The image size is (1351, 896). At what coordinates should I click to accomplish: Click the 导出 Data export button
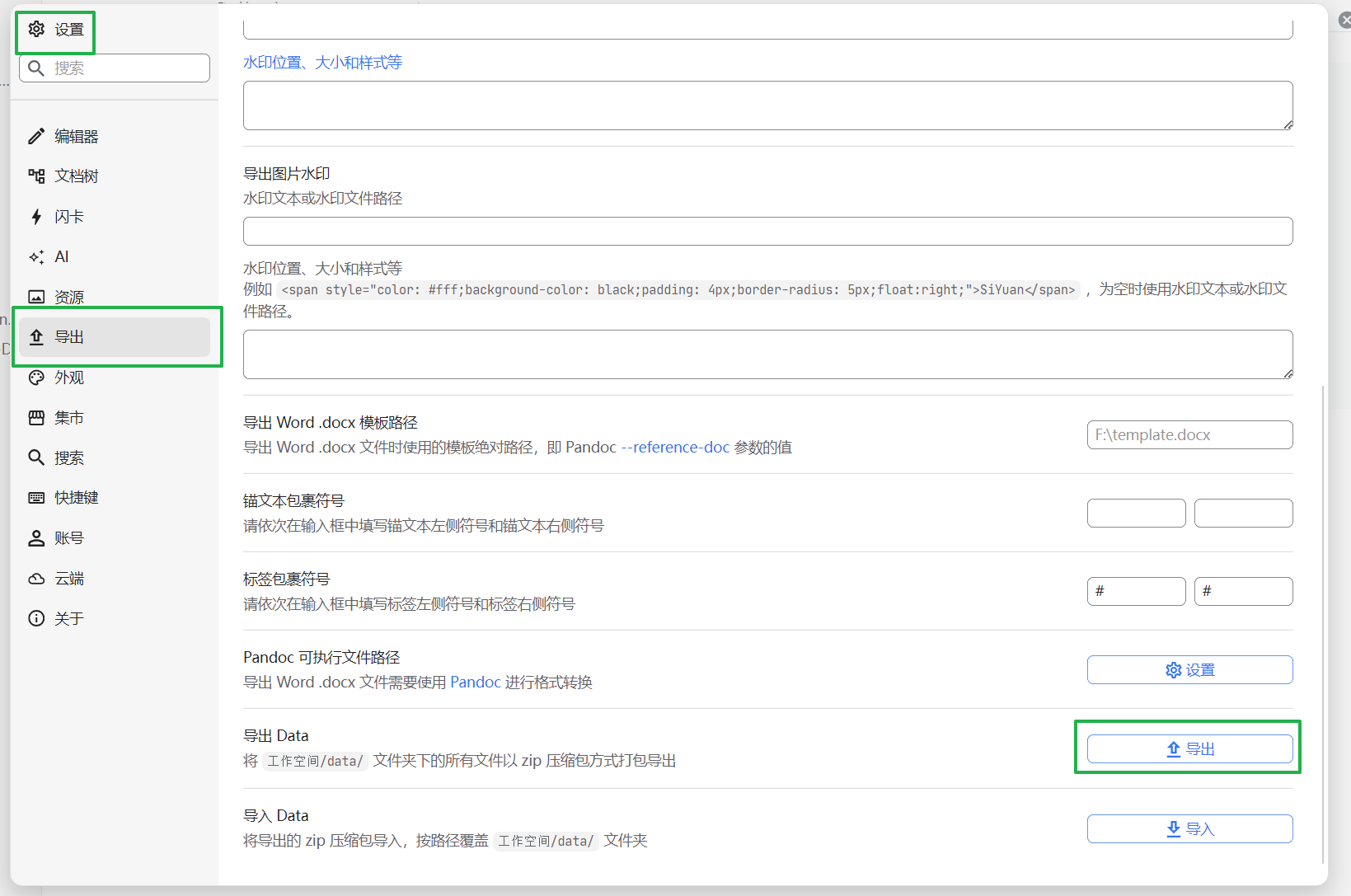(x=1189, y=749)
